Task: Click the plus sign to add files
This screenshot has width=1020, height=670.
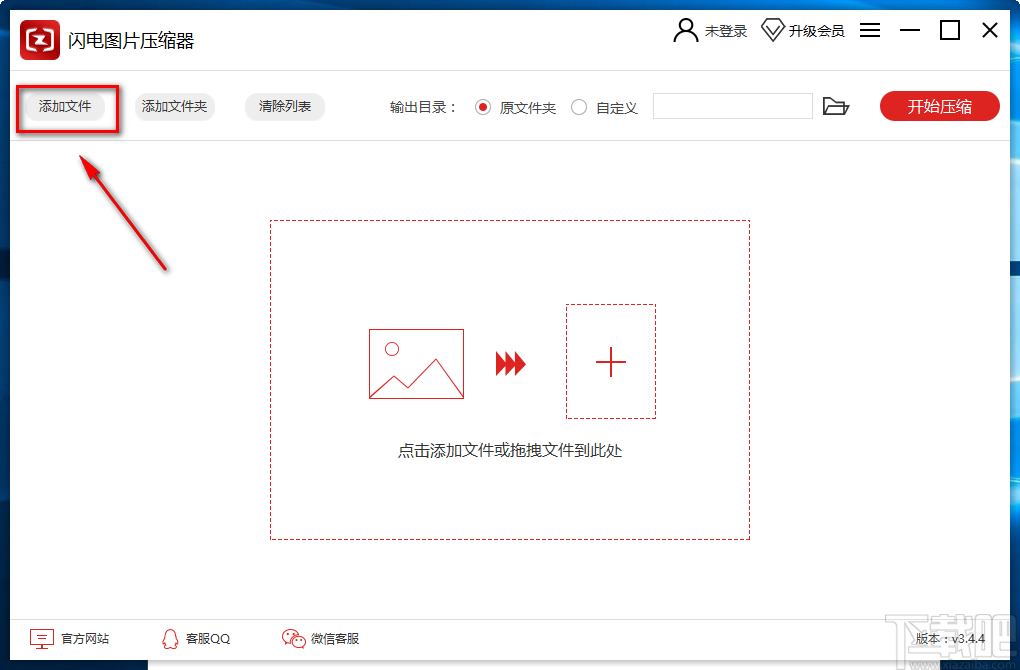Action: coord(610,363)
